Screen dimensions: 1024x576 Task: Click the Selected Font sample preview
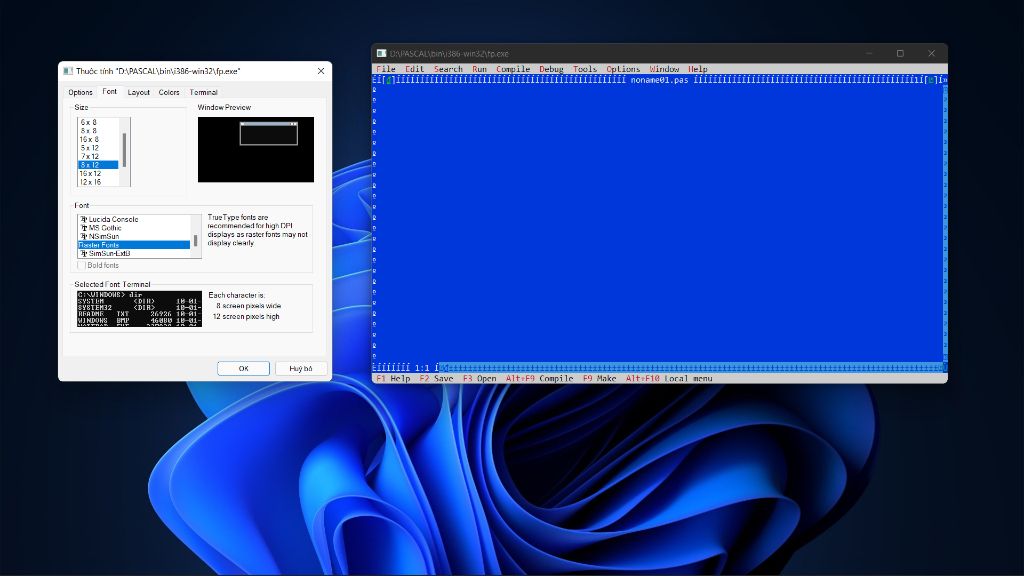[x=139, y=309]
